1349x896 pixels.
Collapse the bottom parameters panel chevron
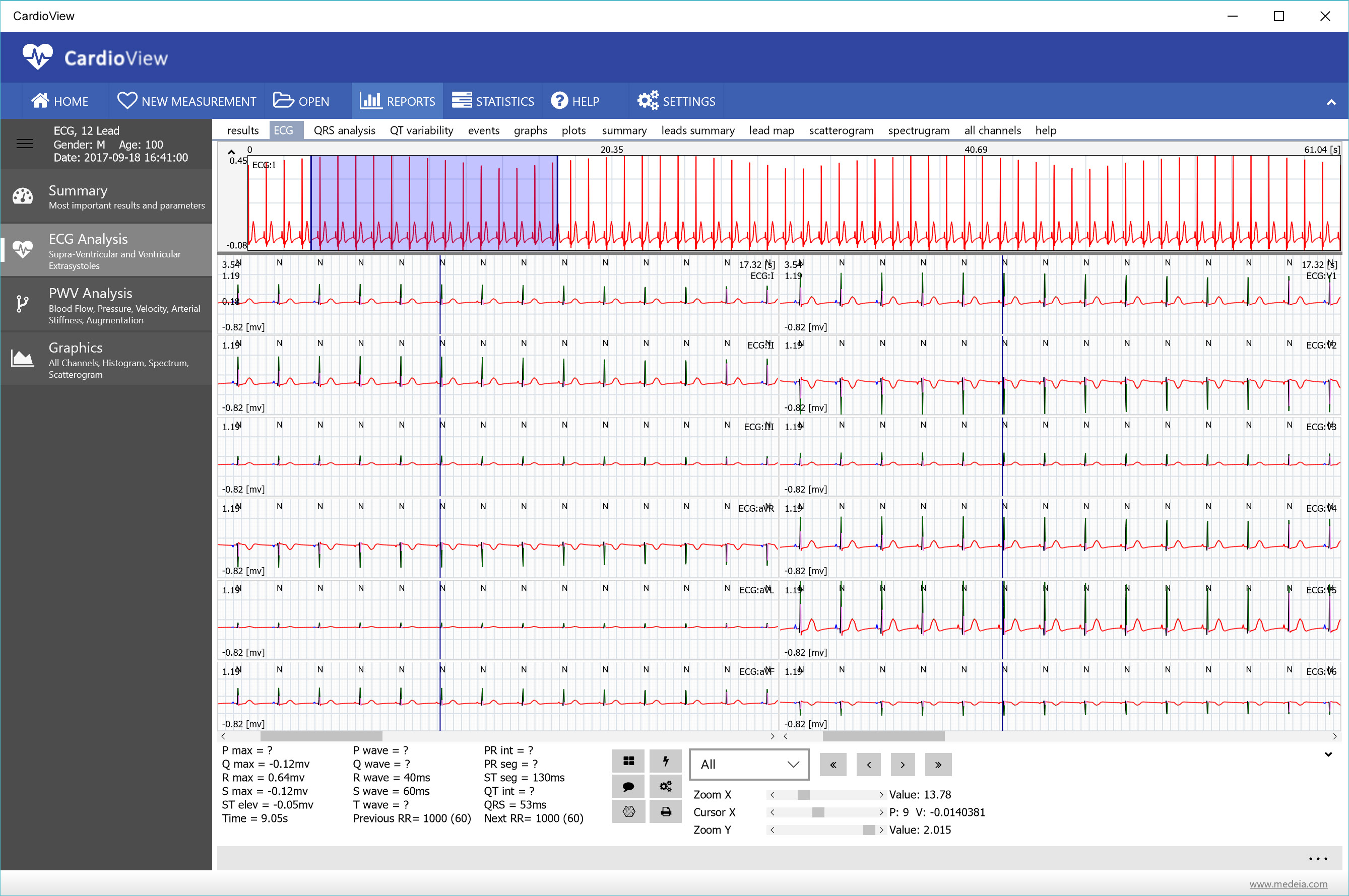point(1328,754)
